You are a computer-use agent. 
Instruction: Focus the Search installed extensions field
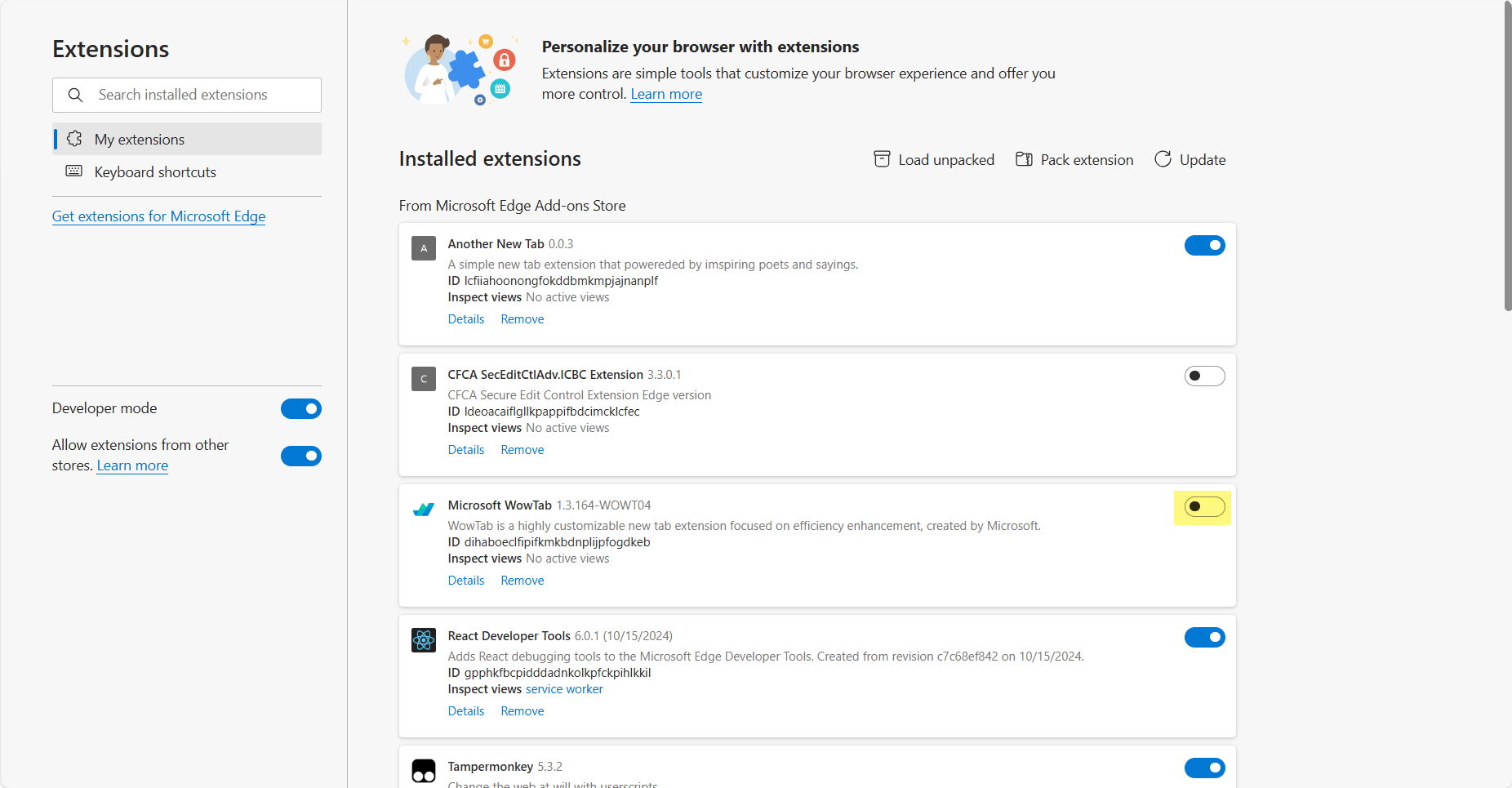click(187, 95)
